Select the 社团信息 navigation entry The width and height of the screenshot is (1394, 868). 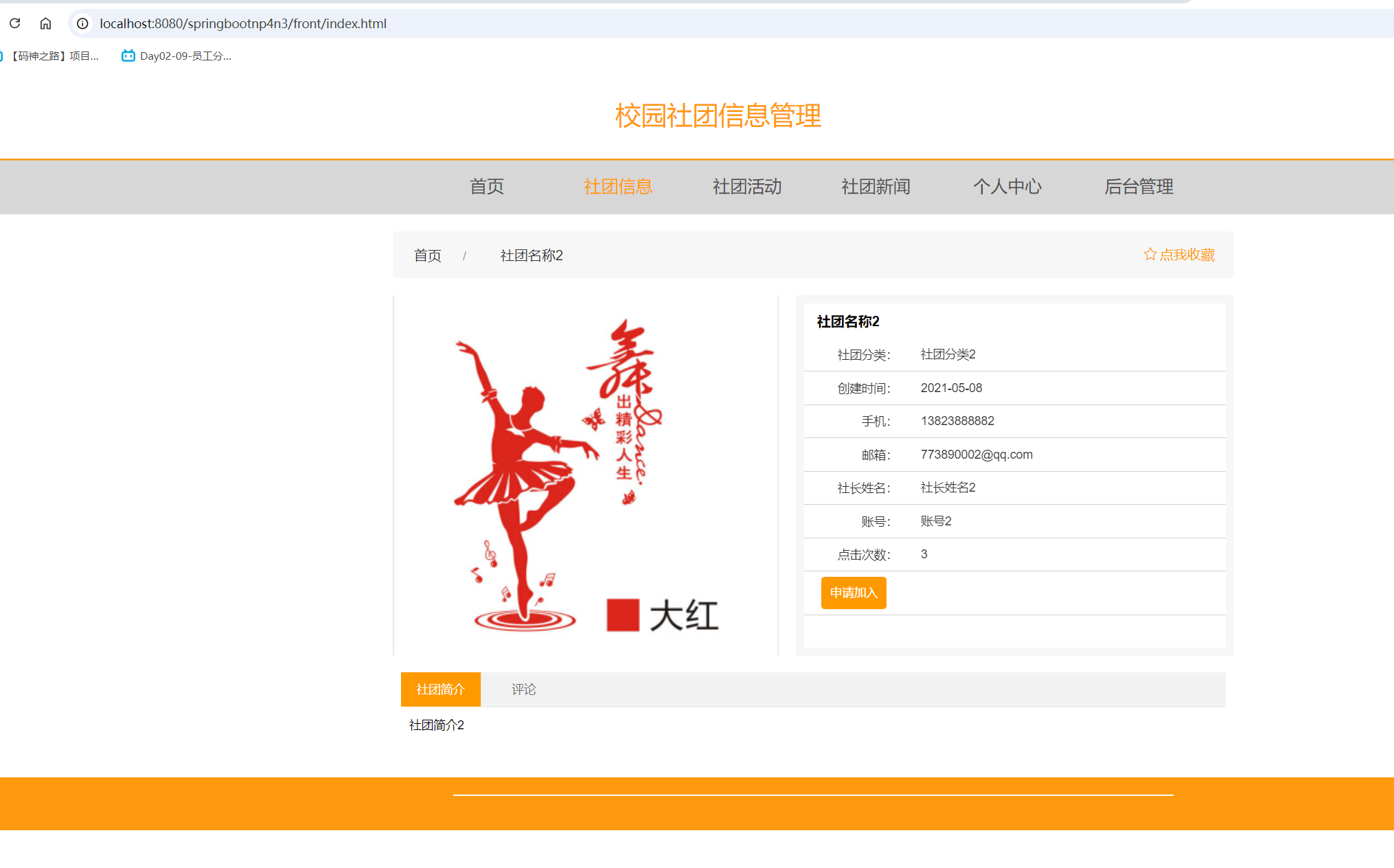(617, 187)
